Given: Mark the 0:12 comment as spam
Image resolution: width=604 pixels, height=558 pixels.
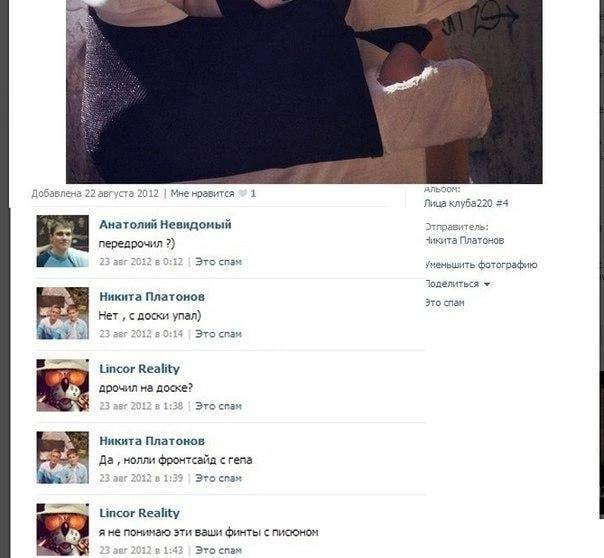Looking at the screenshot, I should (218, 262).
